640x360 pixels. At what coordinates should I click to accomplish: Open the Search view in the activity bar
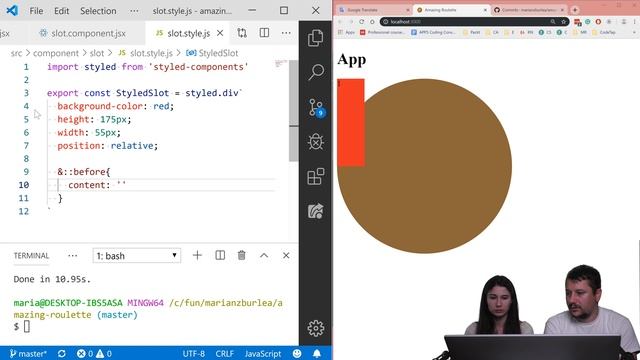pos(316,72)
